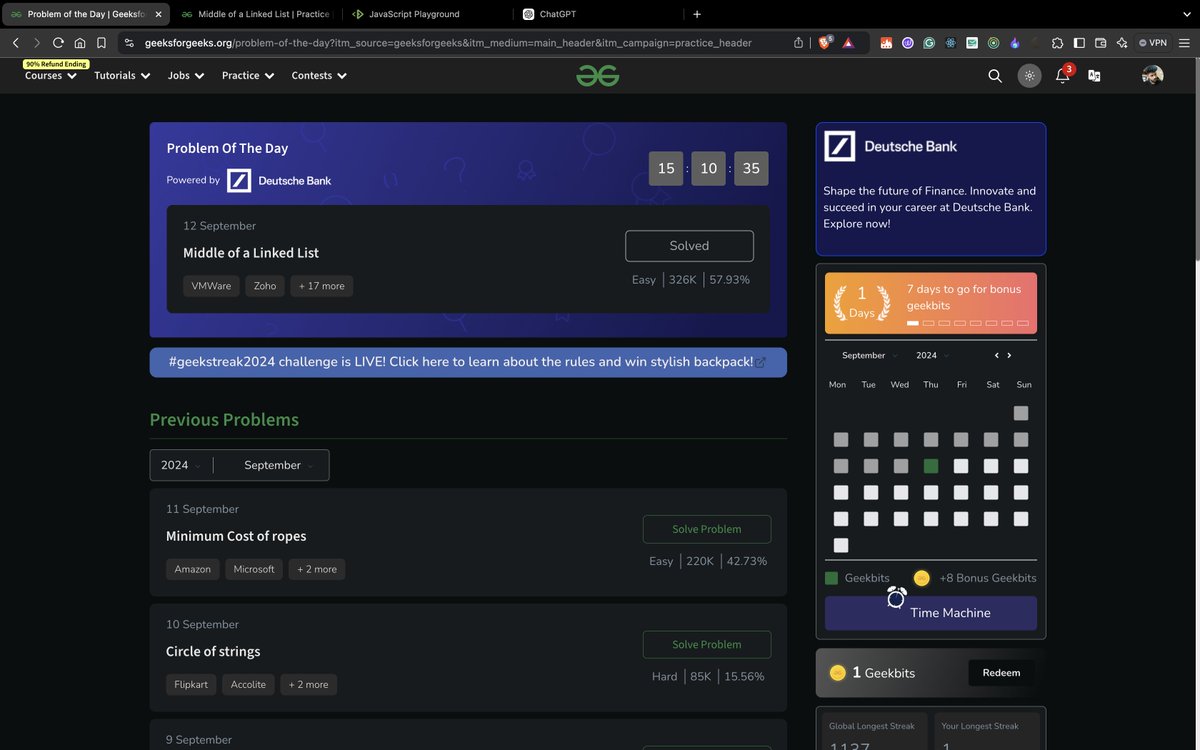Open the page translate icon
The image size is (1200, 750).
pos(1093,75)
